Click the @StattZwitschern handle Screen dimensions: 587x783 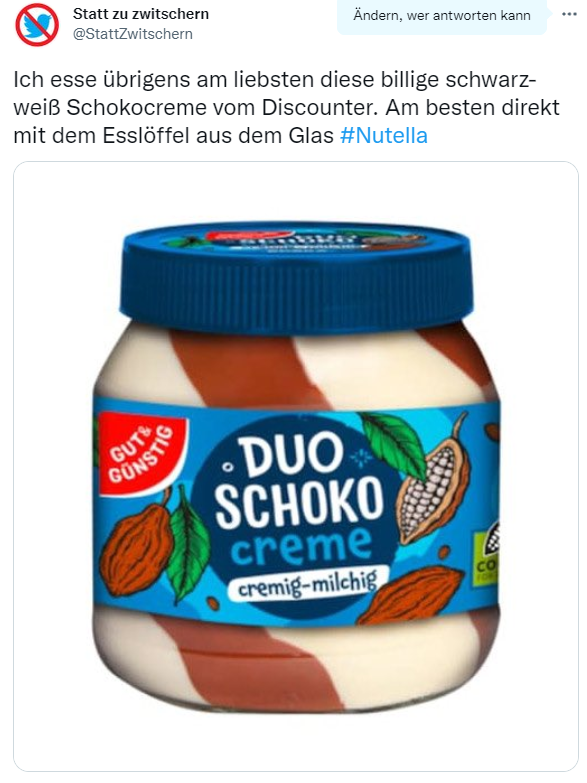point(133,34)
